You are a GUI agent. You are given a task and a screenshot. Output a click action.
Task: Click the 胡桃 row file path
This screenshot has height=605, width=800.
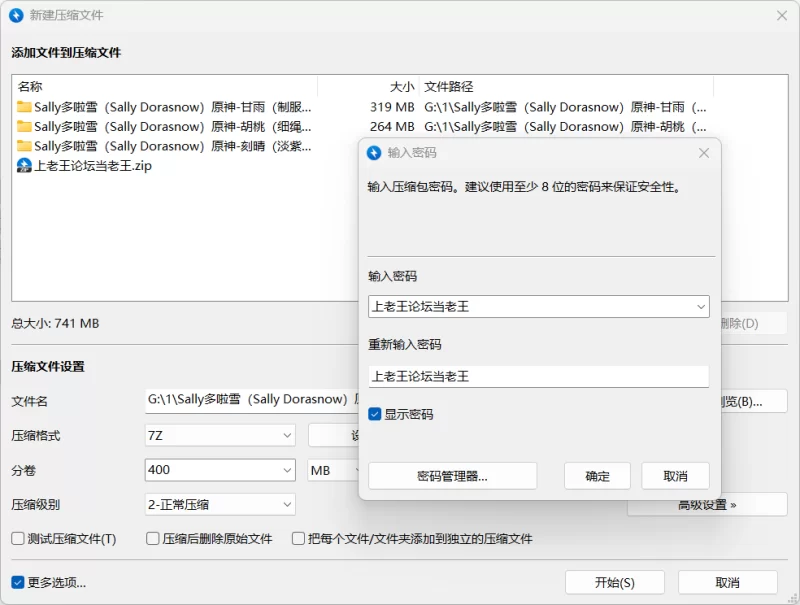tap(565, 127)
